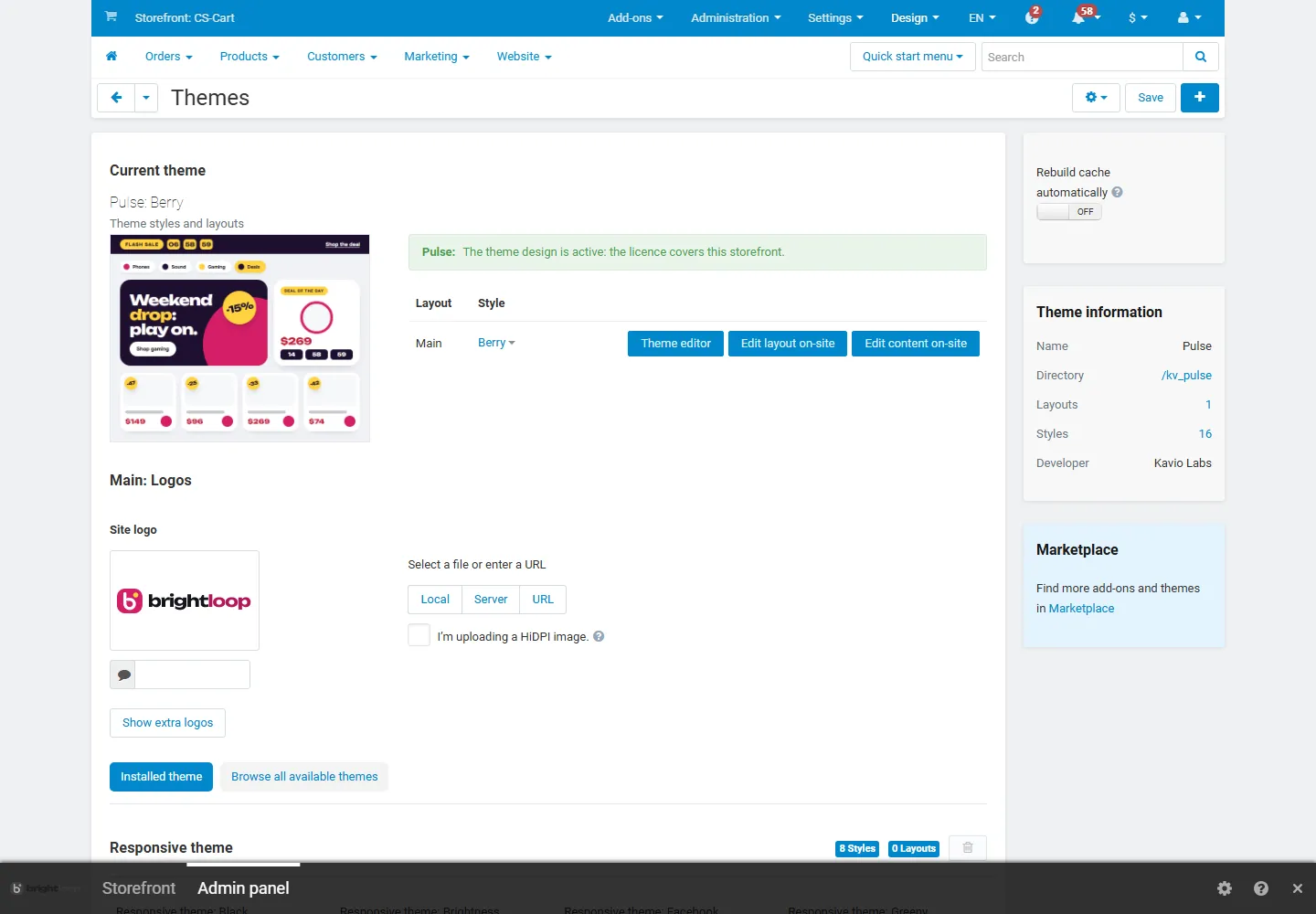Image resolution: width=1316 pixels, height=914 pixels.
Task: Select the Installed theme tab
Action: coord(161,777)
